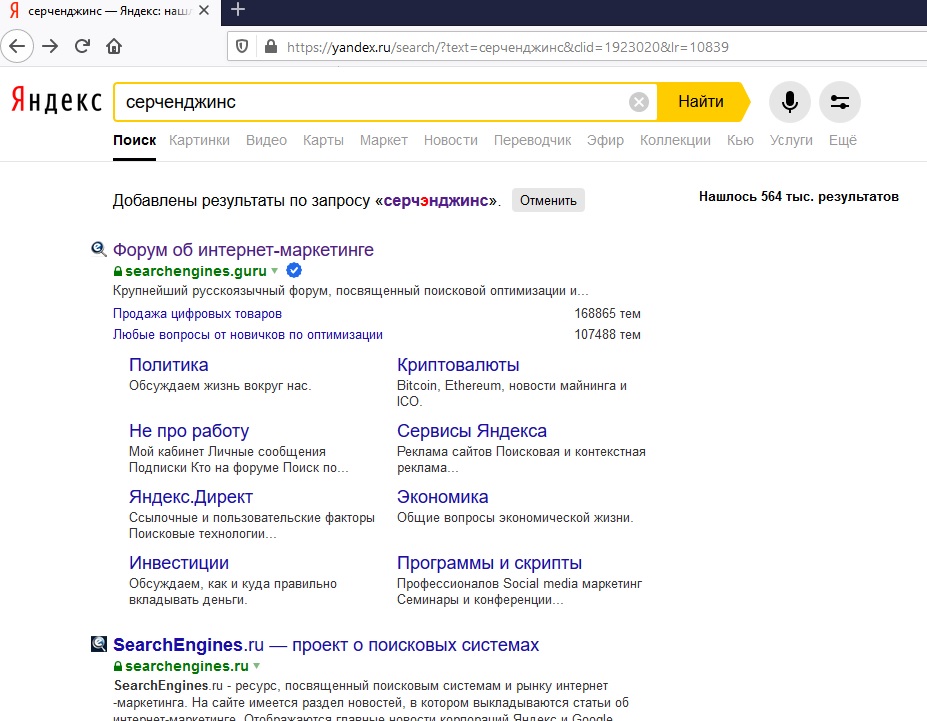Click the searchengines.guru favicon
This screenshot has height=721, width=927.
pyautogui.click(x=98, y=249)
